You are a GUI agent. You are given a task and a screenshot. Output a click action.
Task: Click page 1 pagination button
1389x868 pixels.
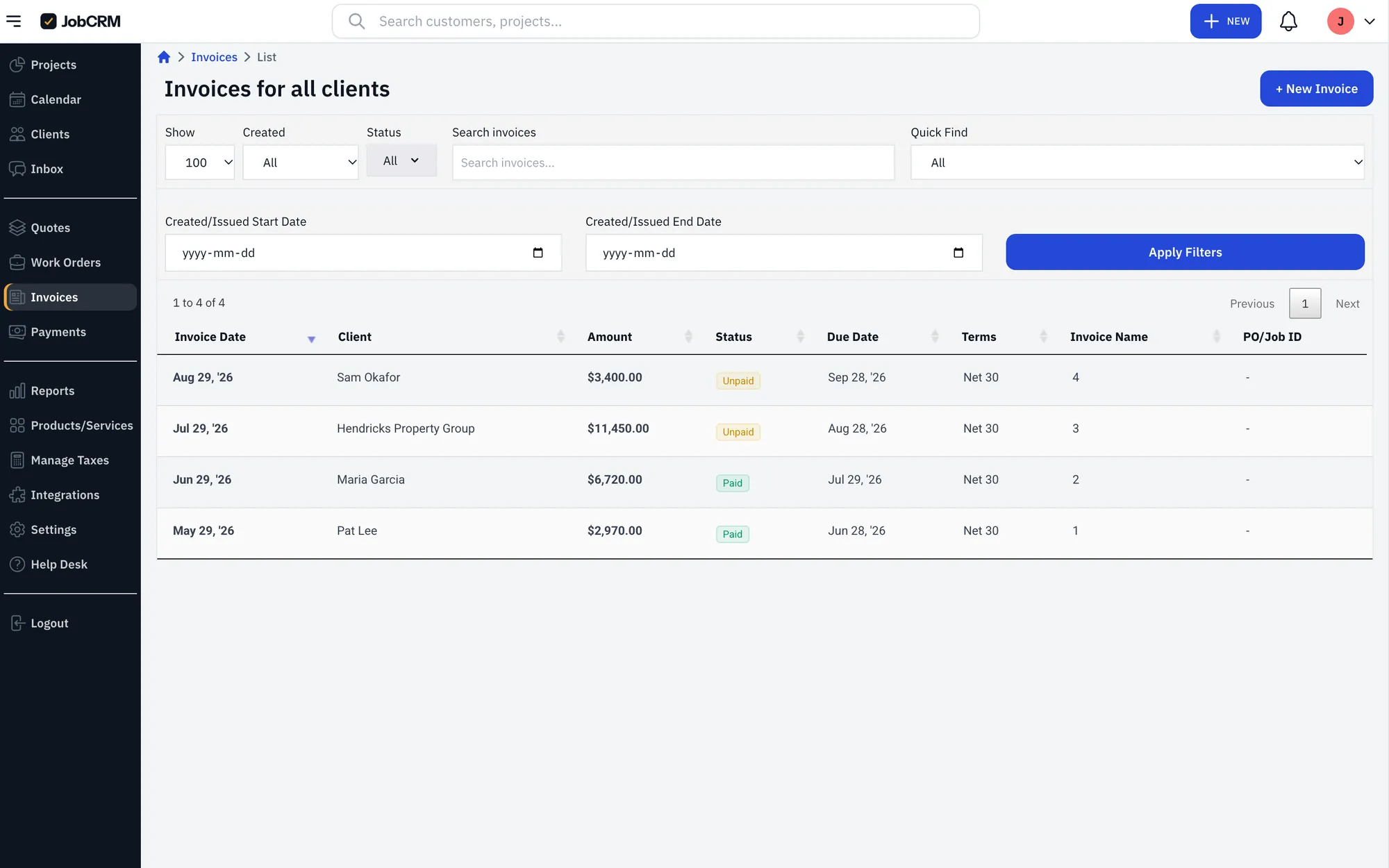(x=1305, y=303)
